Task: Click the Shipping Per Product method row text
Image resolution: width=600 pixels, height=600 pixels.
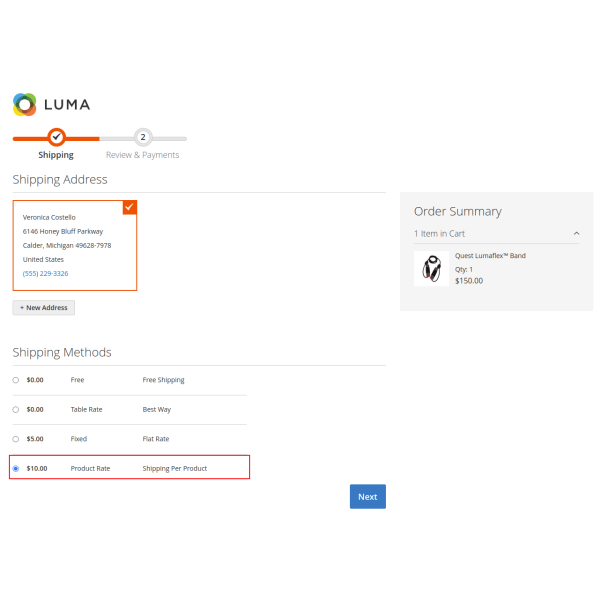Action: coord(175,468)
